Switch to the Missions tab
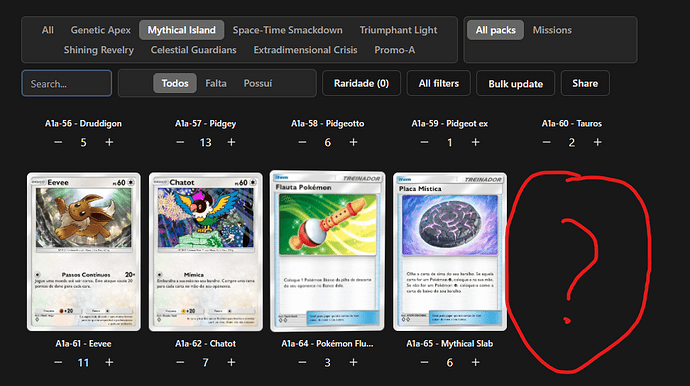The image size is (690, 386). (552, 30)
